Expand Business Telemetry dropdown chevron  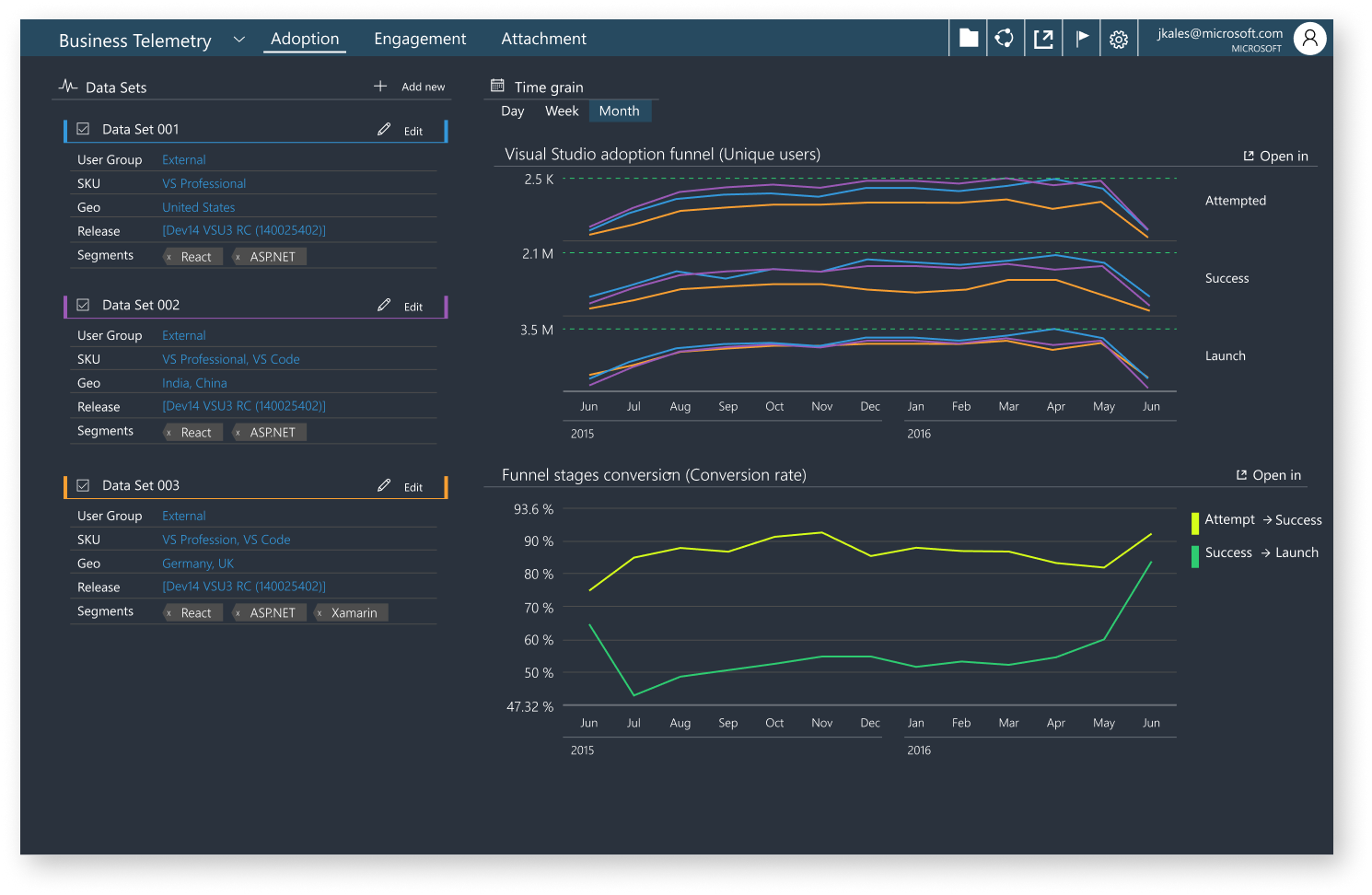pyautogui.click(x=239, y=40)
